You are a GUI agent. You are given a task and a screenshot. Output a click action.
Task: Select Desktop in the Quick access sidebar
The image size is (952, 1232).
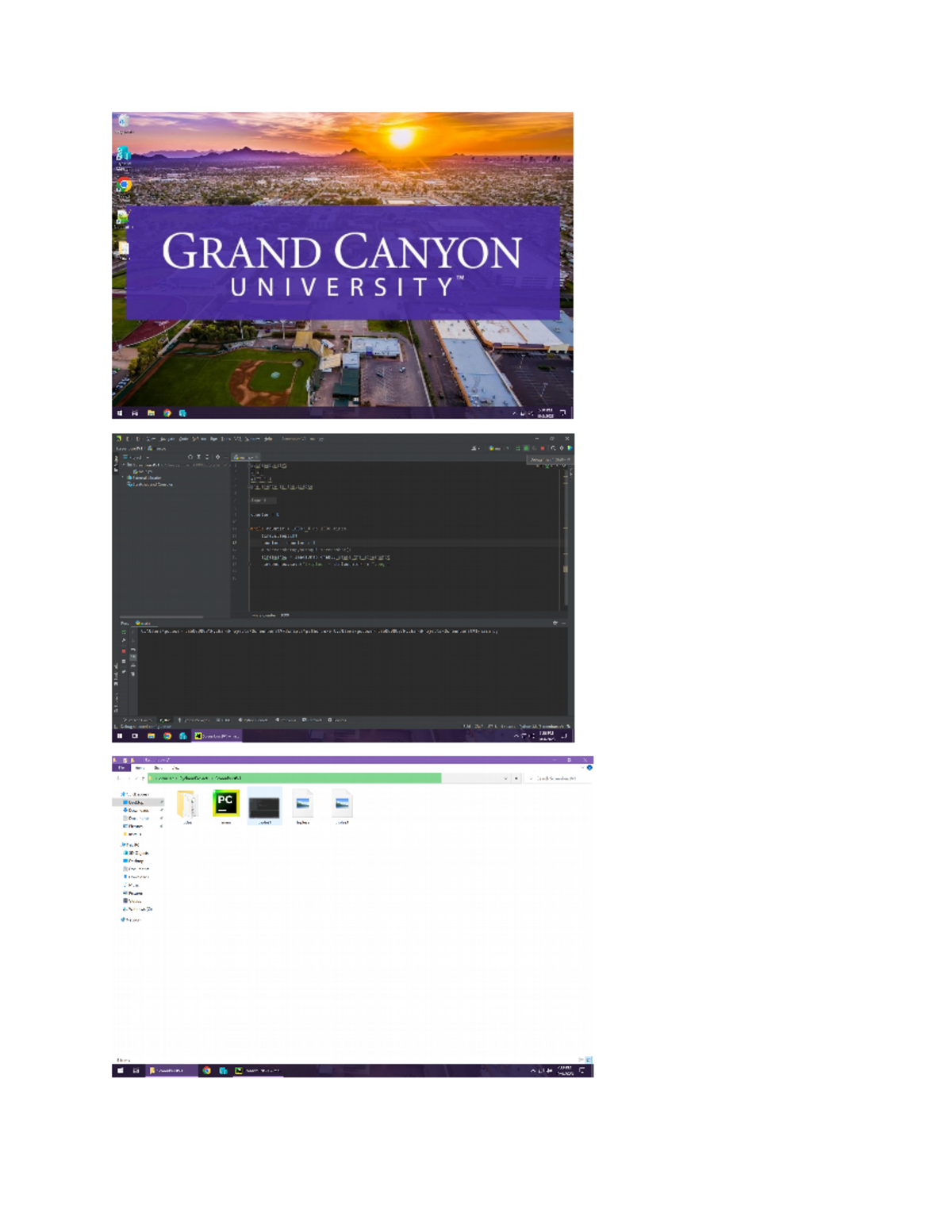tap(136, 802)
